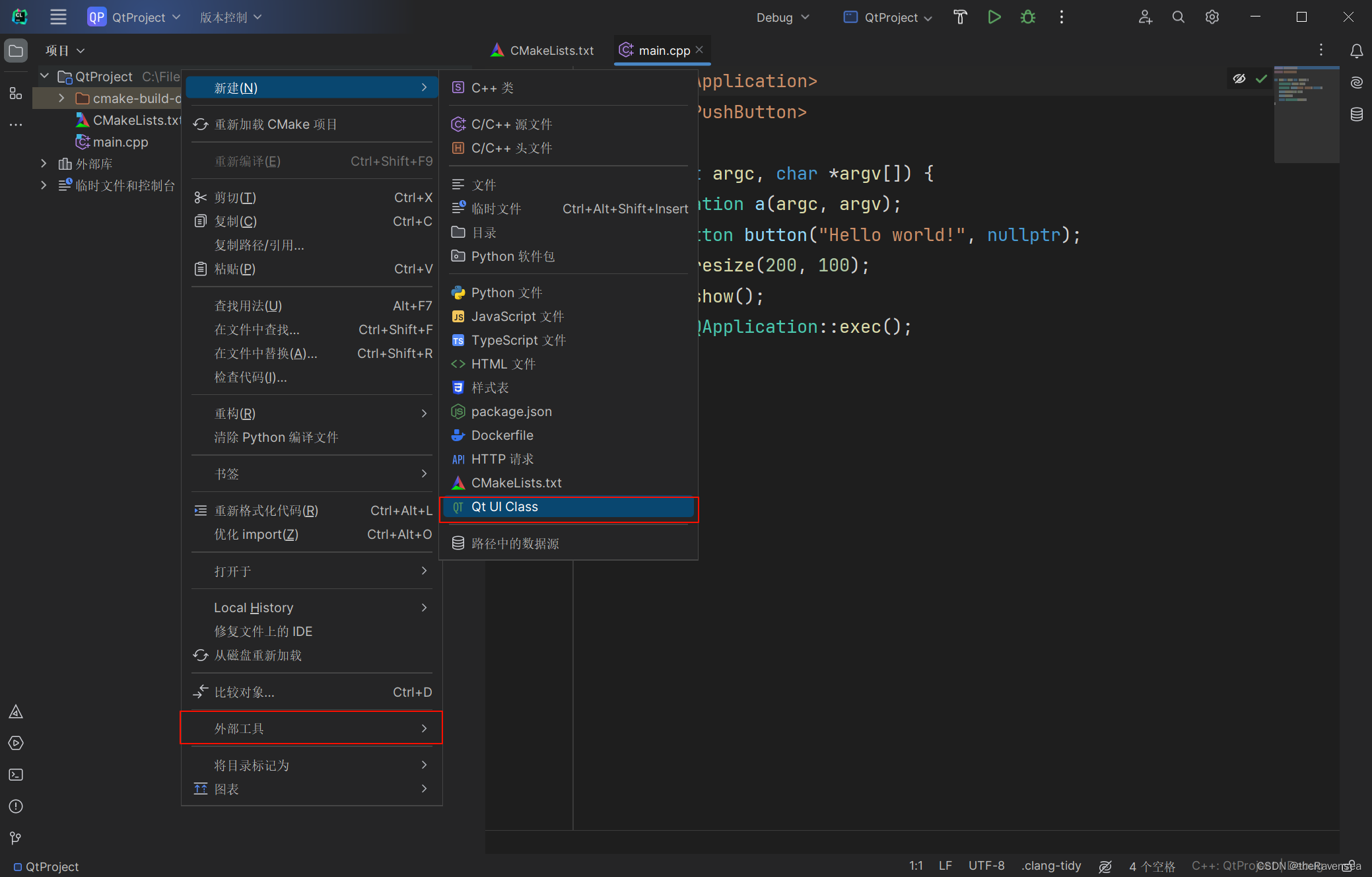
Task: Create a new Dockerfile
Action: pos(568,435)
